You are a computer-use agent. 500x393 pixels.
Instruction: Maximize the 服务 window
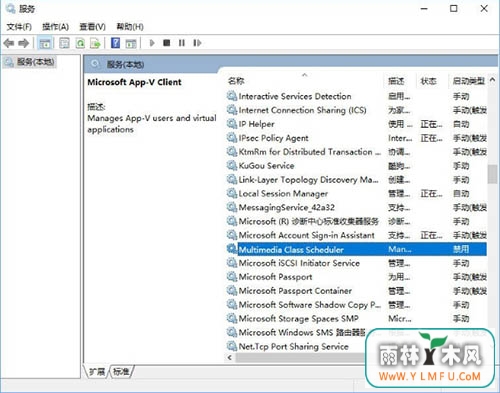[x=454, y=9]
